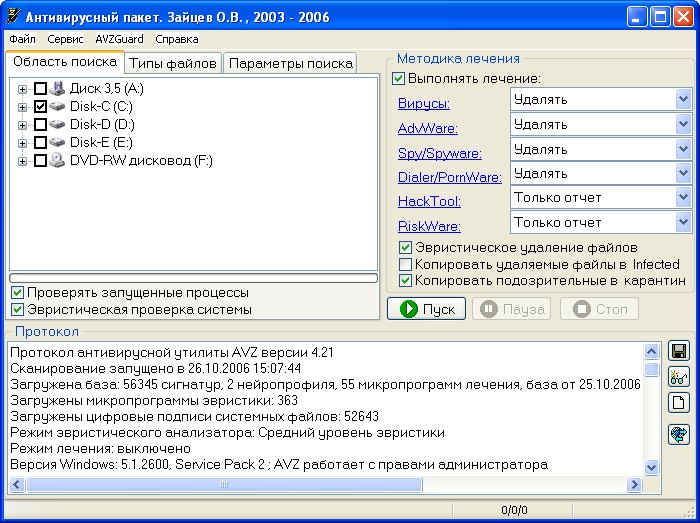The height and width of the screenshot is (523, 700).
Task: Open the AVZGuard menu
Action: point(119,39)
